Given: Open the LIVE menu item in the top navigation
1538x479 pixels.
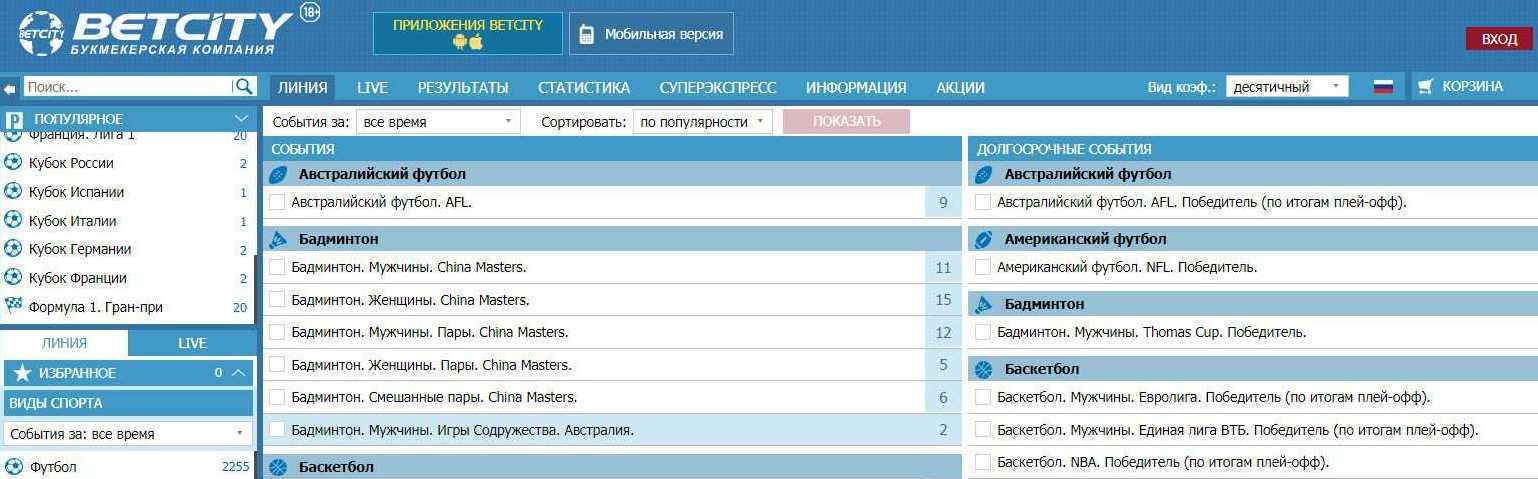Looking at the screenshot, I should pos(372,87).
